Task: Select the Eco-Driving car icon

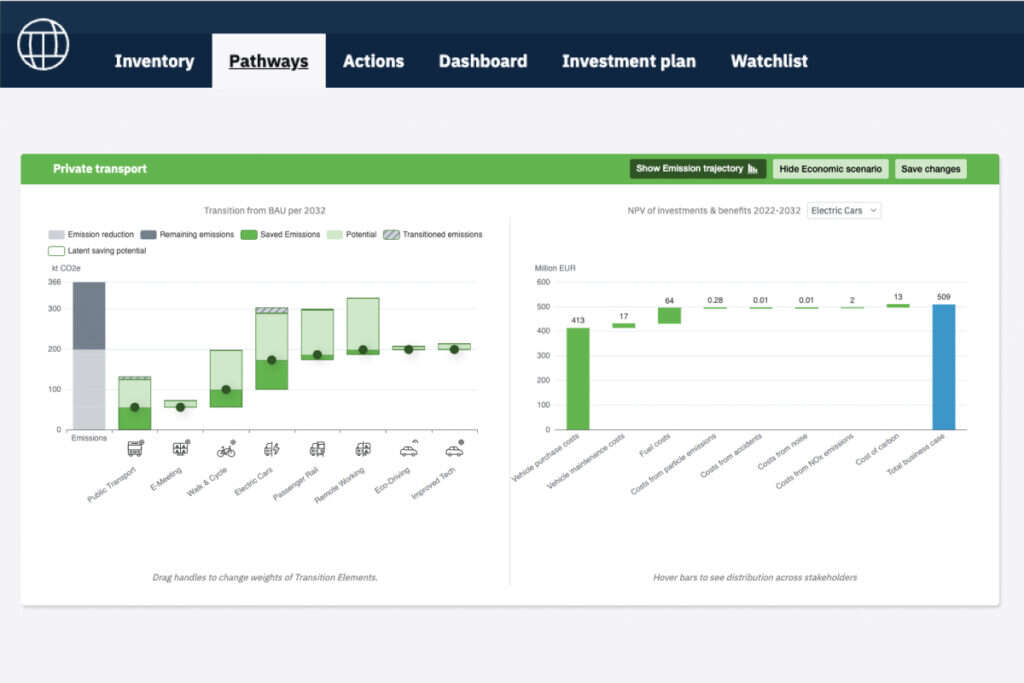Action: [x=409, y=449]
